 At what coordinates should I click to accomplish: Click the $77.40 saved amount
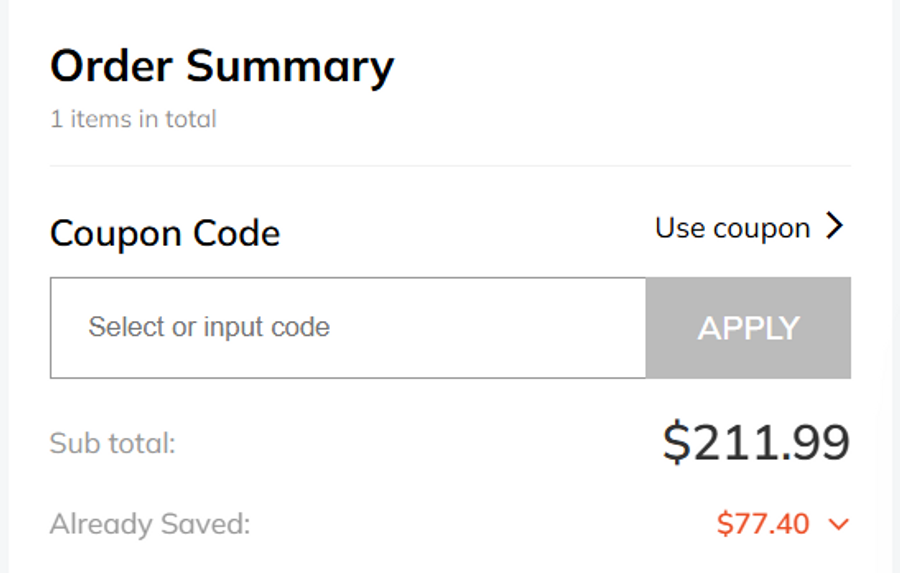click(x=763, y=523)
